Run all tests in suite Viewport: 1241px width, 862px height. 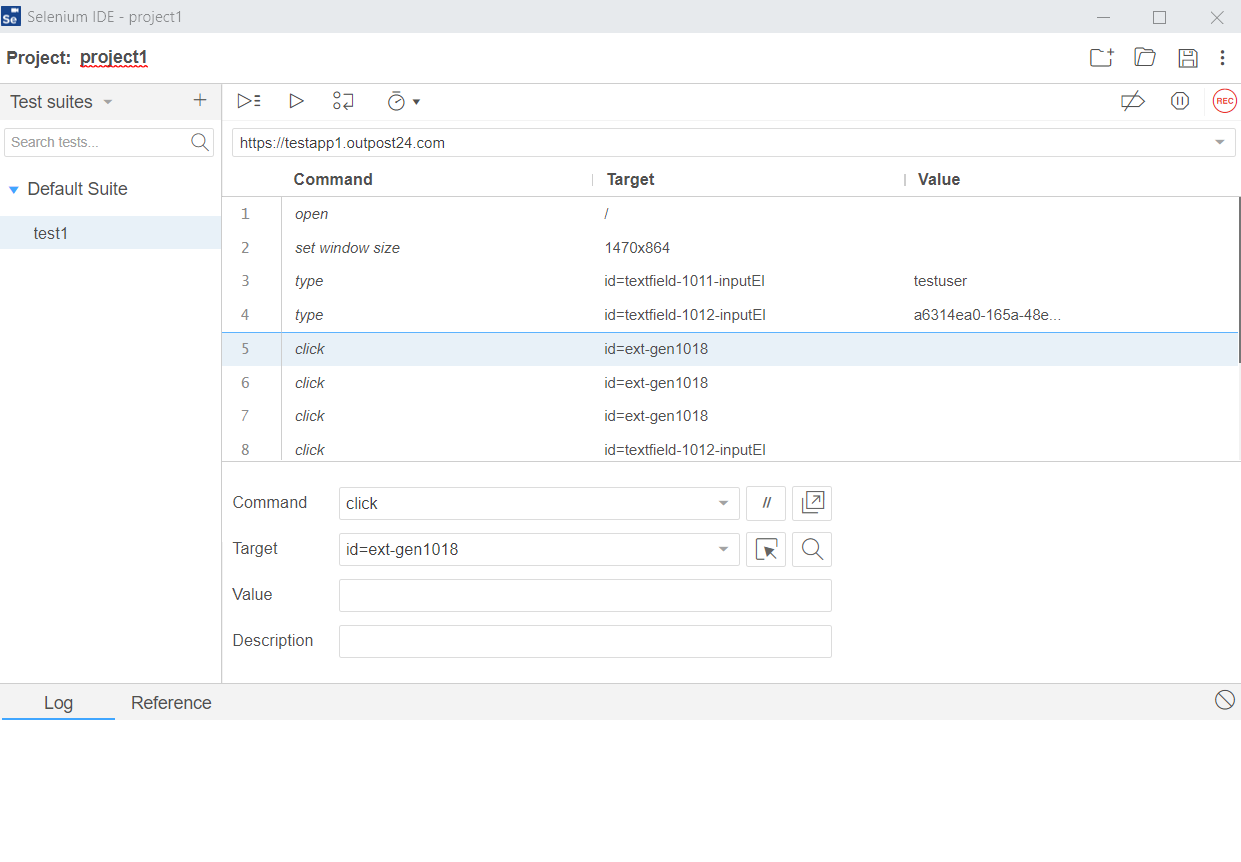click(x=249, y=101)
